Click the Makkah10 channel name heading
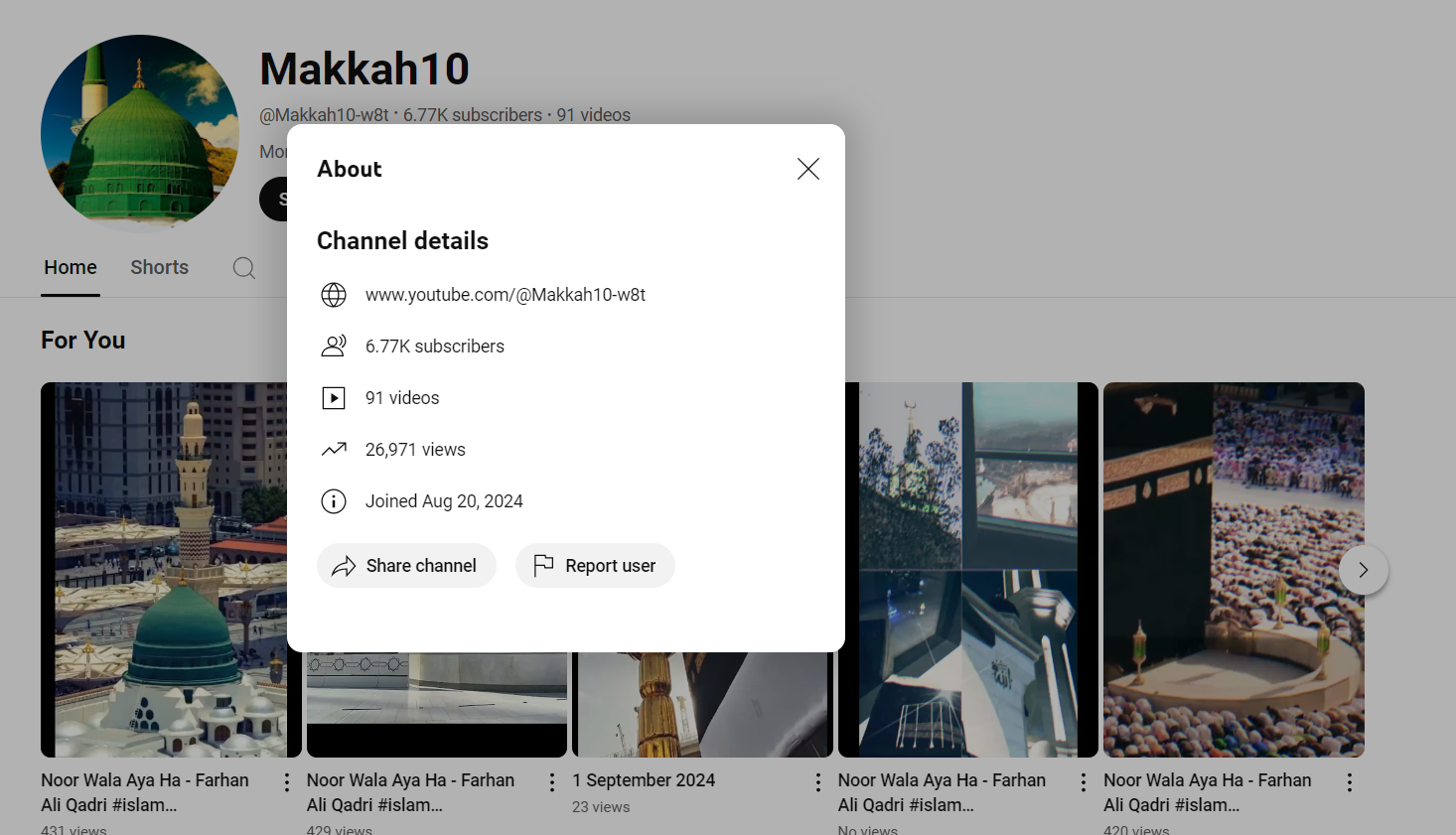 pos(364,70)
